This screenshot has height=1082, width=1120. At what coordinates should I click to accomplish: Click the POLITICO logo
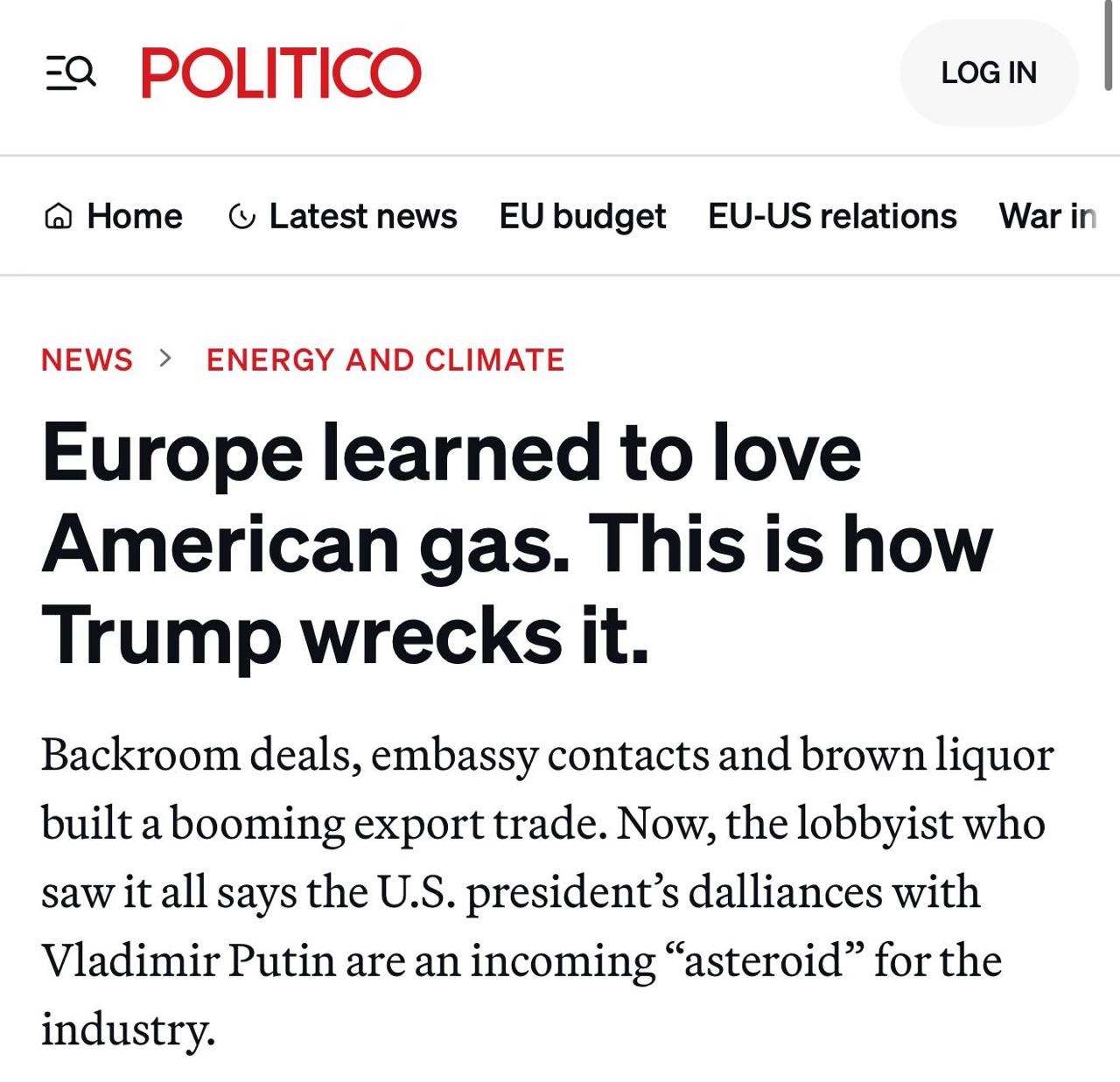[281, 73]
